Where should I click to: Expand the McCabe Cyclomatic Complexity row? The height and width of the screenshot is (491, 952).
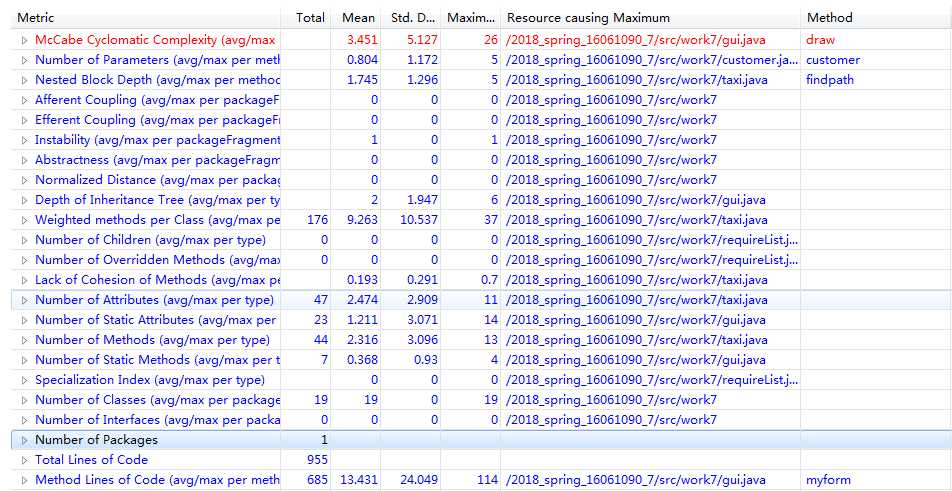pos(24,41)
